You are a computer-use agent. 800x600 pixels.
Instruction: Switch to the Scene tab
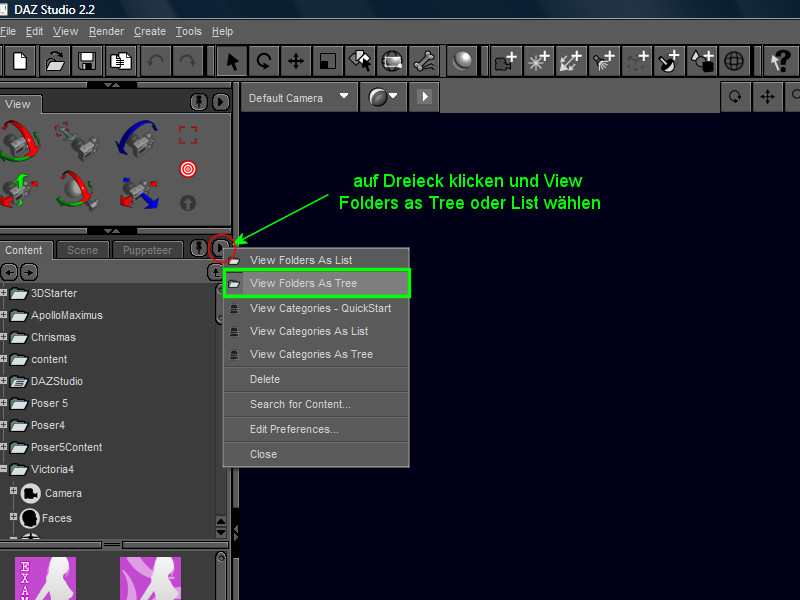[x=82, y=250]
